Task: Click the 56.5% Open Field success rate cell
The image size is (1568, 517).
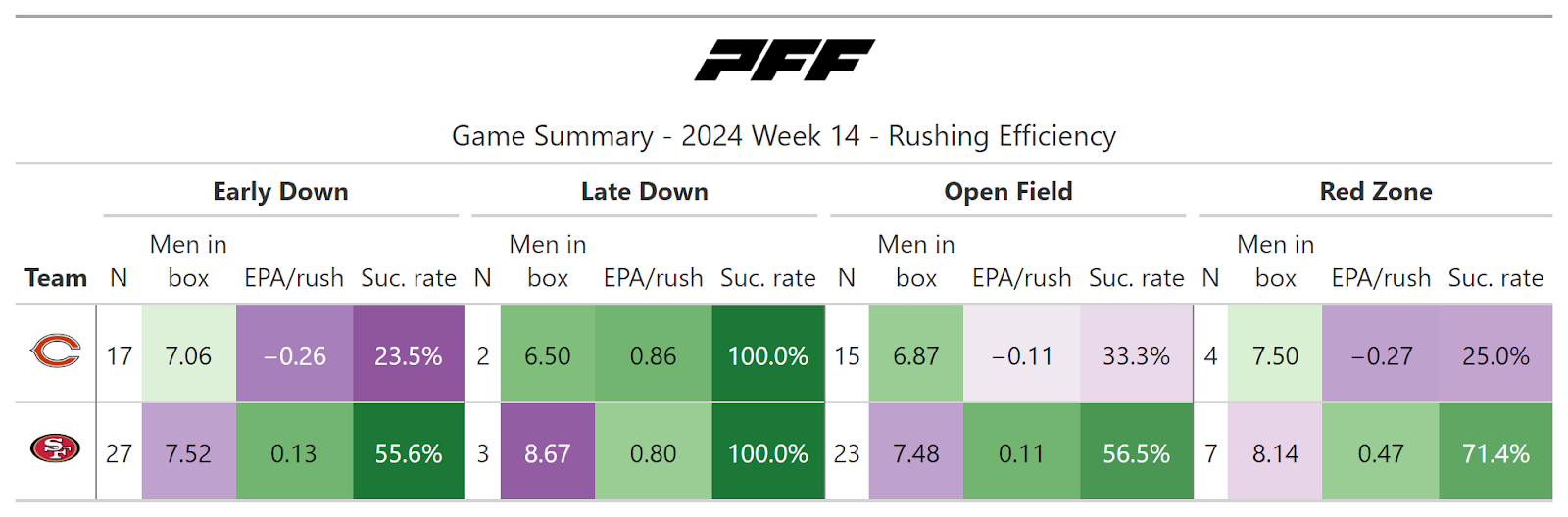Action: tap(1136, 453)
